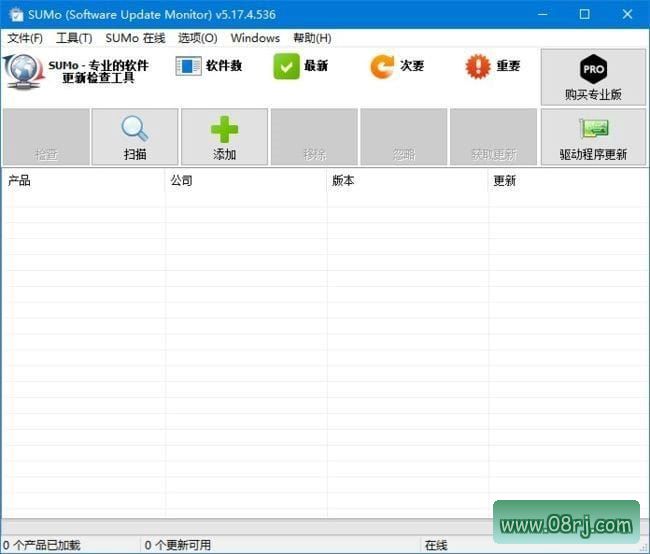Open the SUMo 在线 menu
Image resolution: width=650 pixels, height=554 pixels.
click(135, 38)
